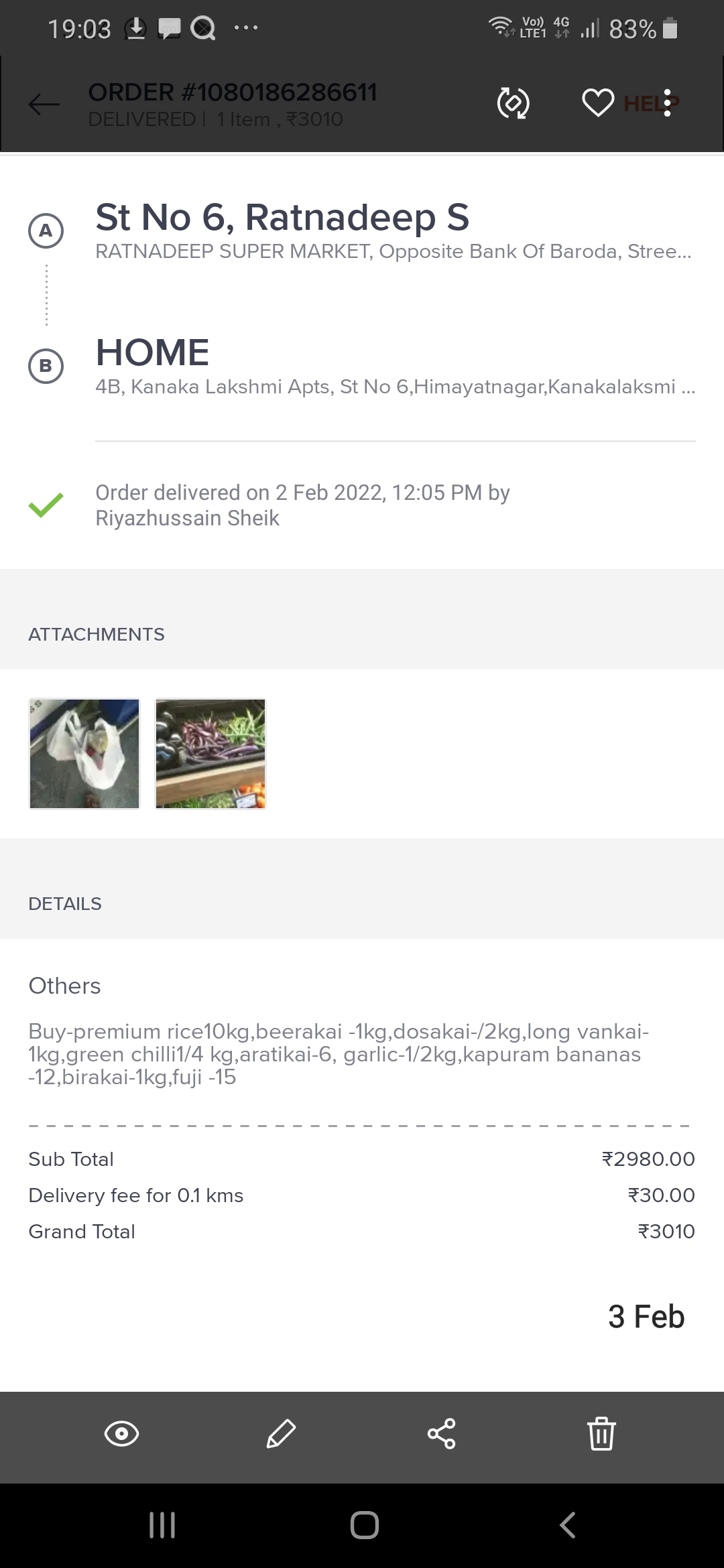The height and width of the screenshot is (1568, 724).
Task: Tap the trash delete icon
Action: [x=601, y=1434]
